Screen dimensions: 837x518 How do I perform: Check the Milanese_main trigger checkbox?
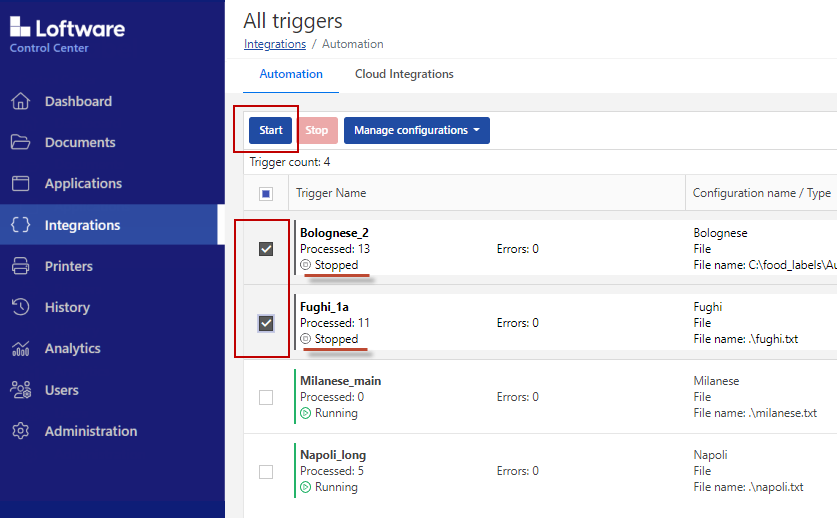click(266, 397)
